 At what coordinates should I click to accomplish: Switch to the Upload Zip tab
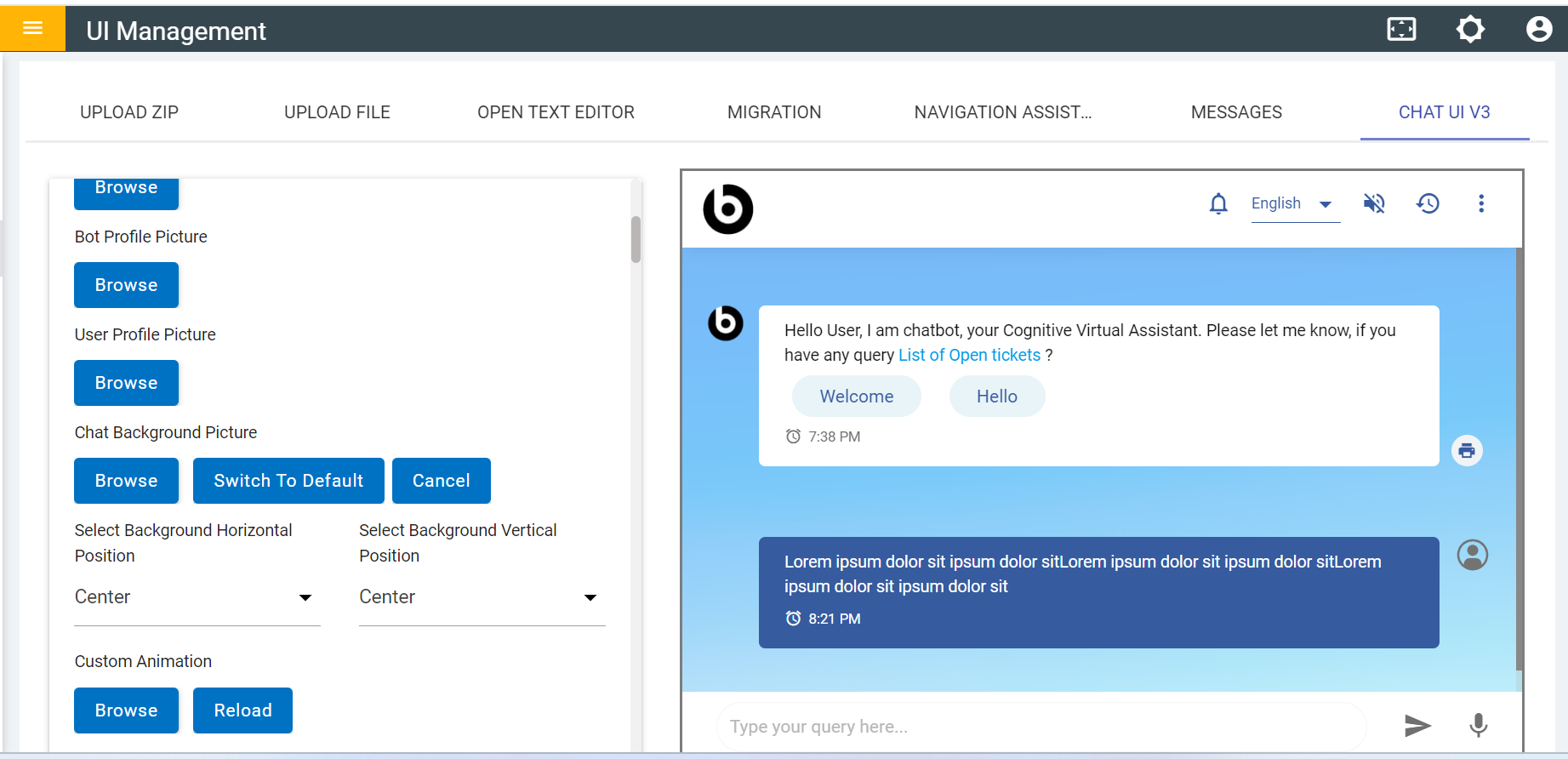point(129,112)
